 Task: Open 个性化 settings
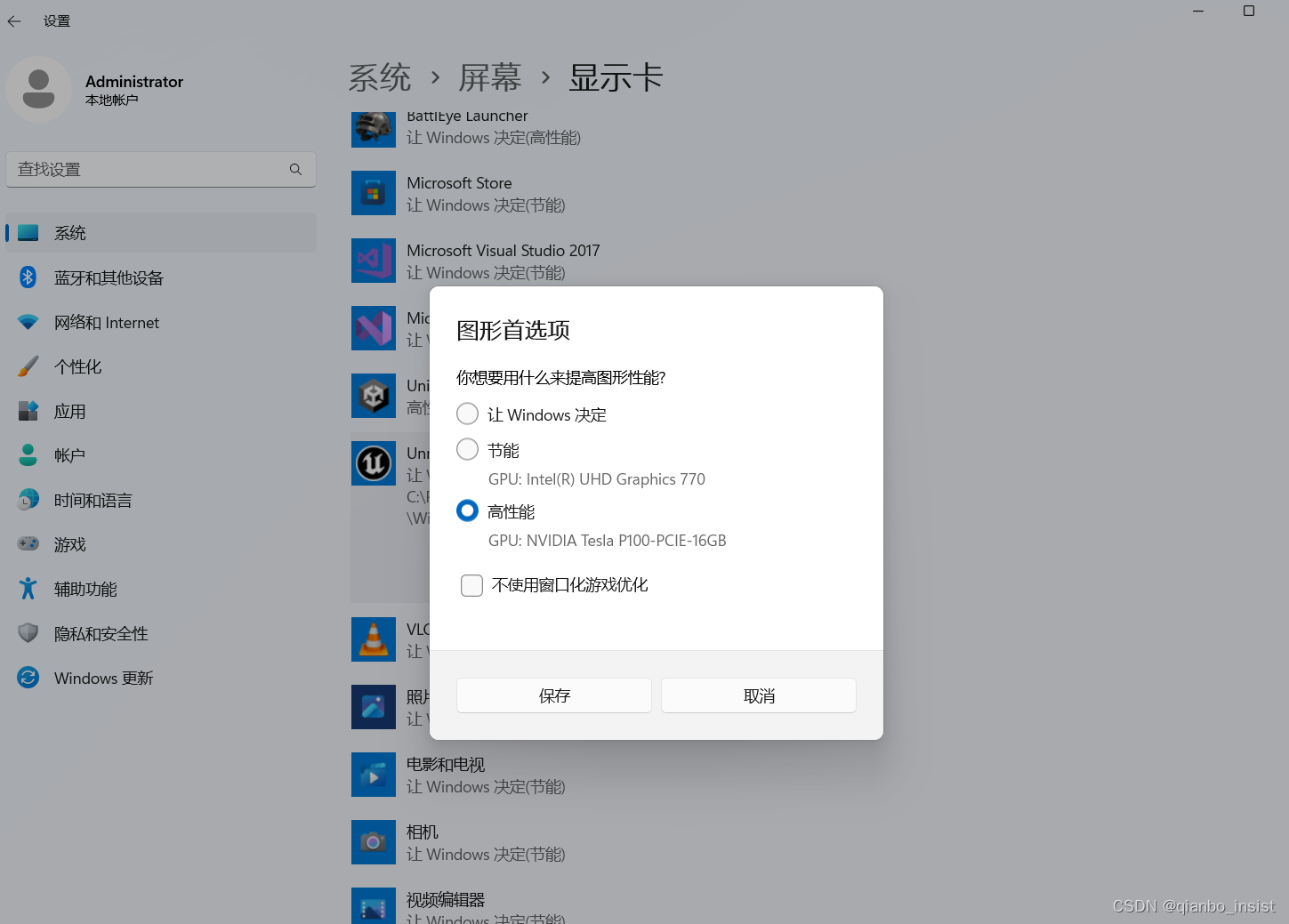pyautogui.click(x=161, y=366)
